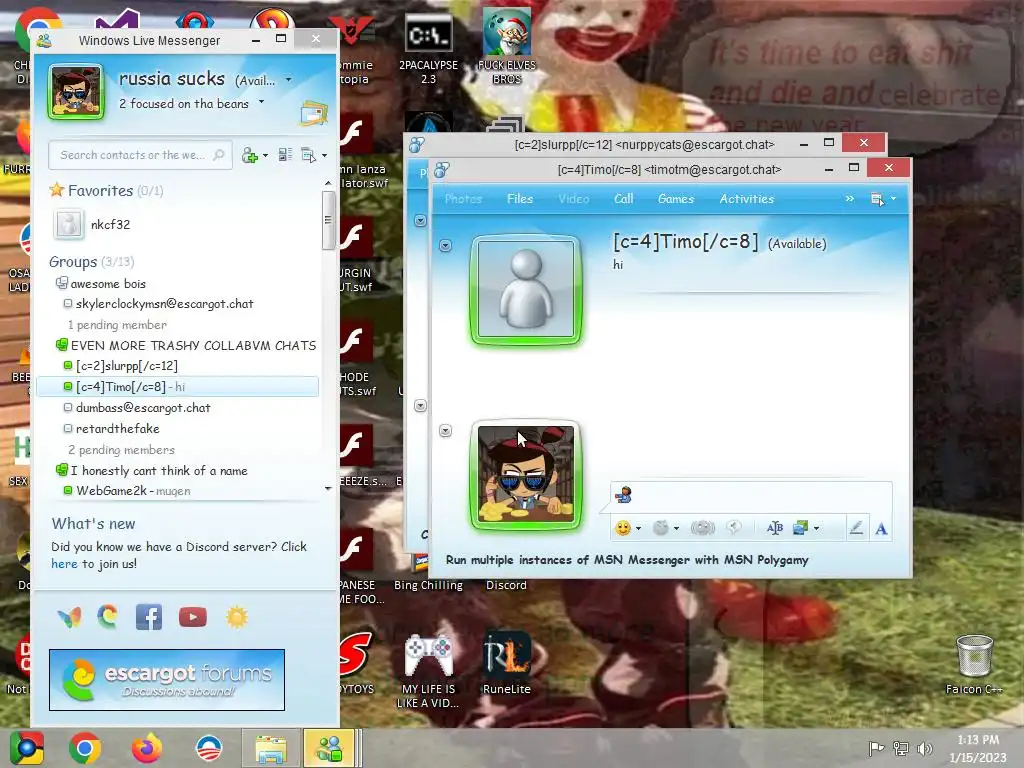Open the add contact dropdown arrow
The width and height of the screenshot is (1024, 768).
(265, 155)
